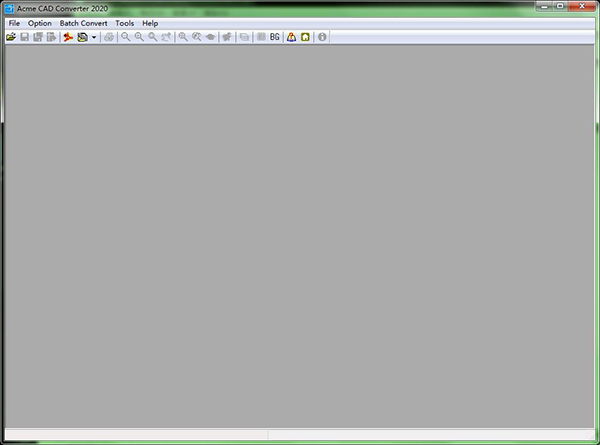Image resolution: width=600 pixels, height=445 pixels.
Task: Open the Tools menu
Action: click(x=125, y=23)
